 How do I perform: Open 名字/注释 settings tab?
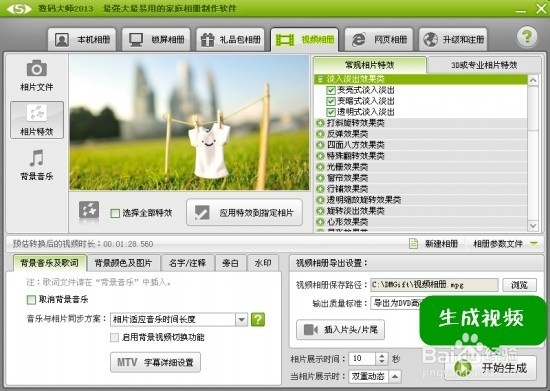point(187,263)
